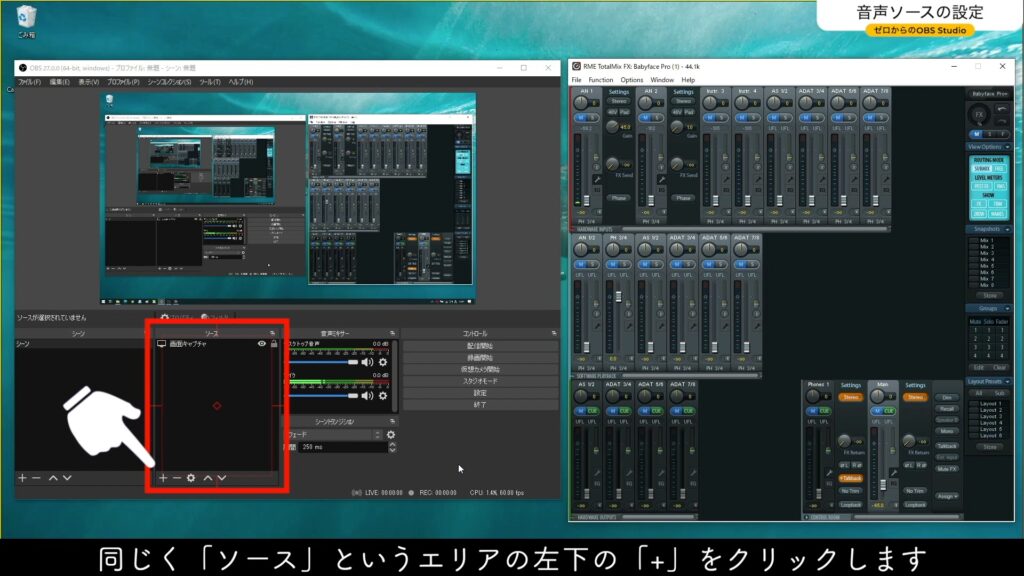Move scene up in OBS Scenes panel
Viewport: 1024px width, 576px height.
pyautogui.click(x=53, y=478)
